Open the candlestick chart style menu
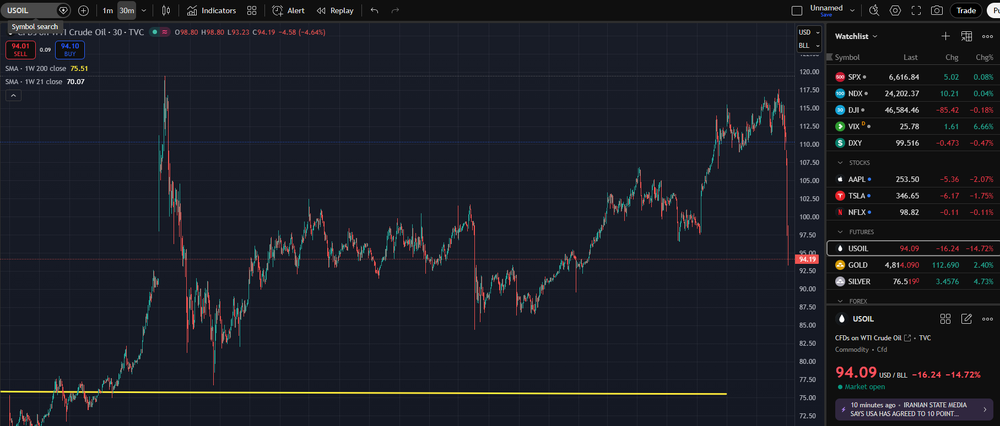 [x=166, y=10]
